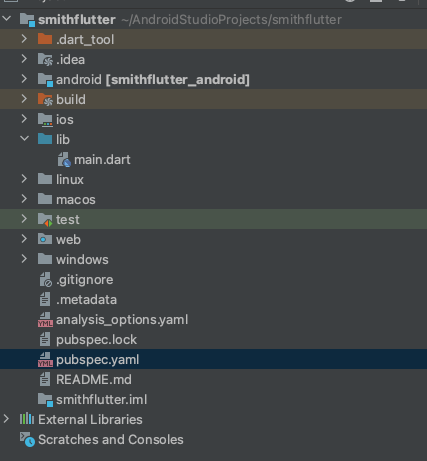
Task: Click the macos folder icon
Action: pyautogui.click(x=45, y=199)
